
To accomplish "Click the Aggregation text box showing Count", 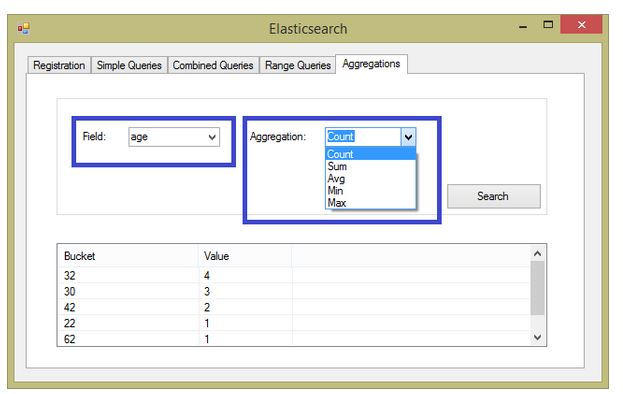I will coord(363,137).
